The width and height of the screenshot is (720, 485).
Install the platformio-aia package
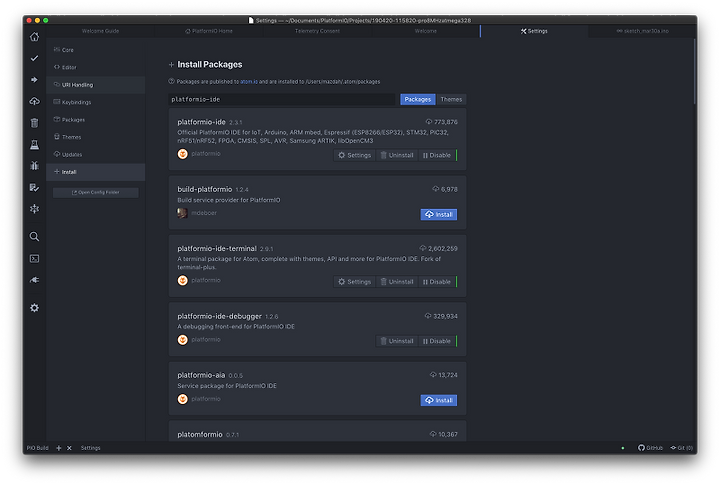439,400
